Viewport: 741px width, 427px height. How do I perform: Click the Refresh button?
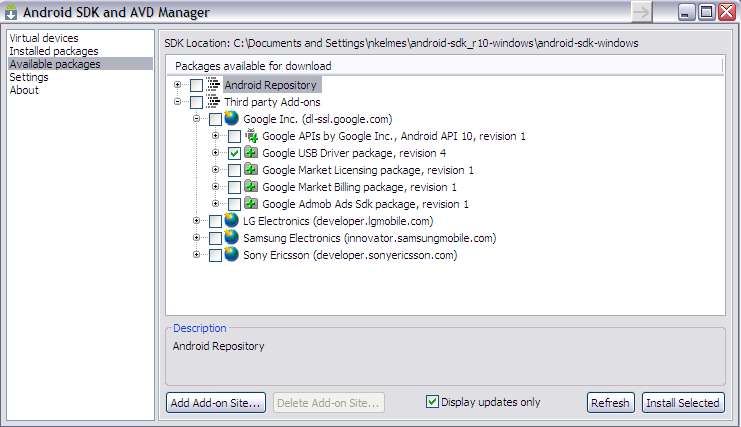point(610,403)
